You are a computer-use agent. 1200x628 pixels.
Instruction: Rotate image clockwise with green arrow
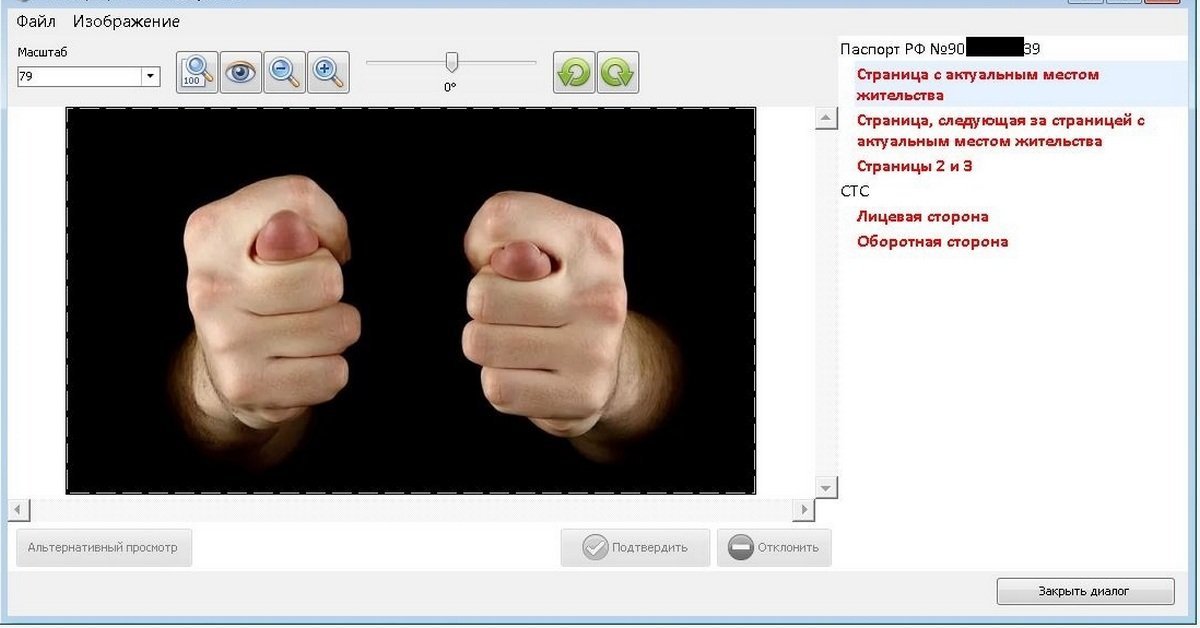[x=618, y=73]
